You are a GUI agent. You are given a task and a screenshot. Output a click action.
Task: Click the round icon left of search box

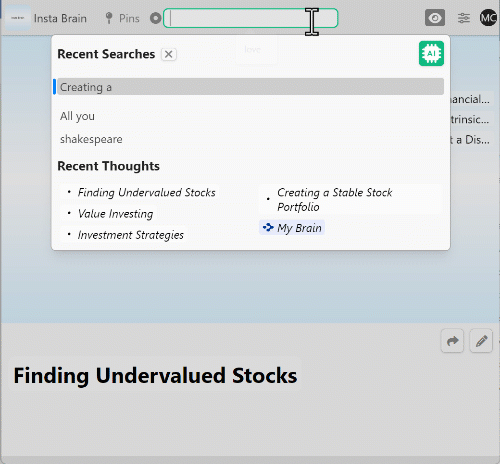[155, 18]
